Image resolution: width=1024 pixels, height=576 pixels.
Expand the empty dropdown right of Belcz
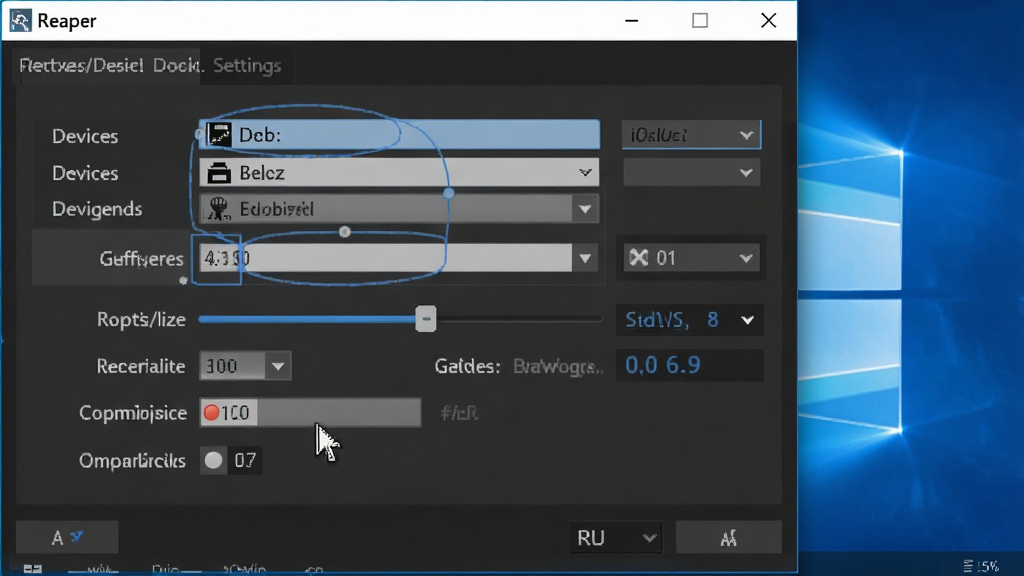(x=691, y=173)
